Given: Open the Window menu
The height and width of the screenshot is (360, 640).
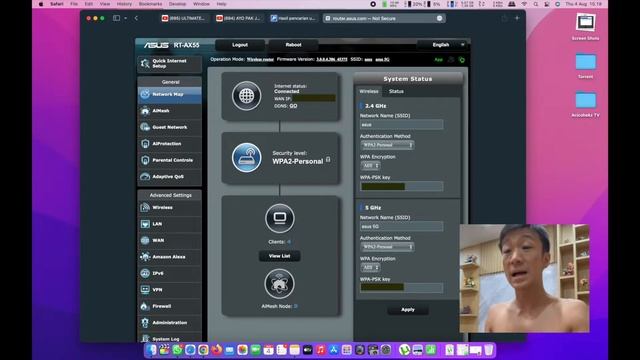Looking at the screenshot, I should [x=201, y=4].
